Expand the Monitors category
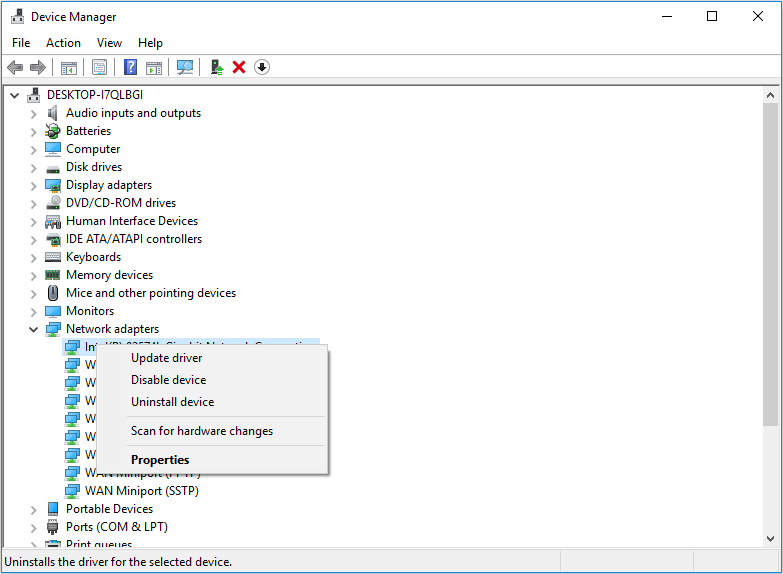 click(x=33, y=312)
